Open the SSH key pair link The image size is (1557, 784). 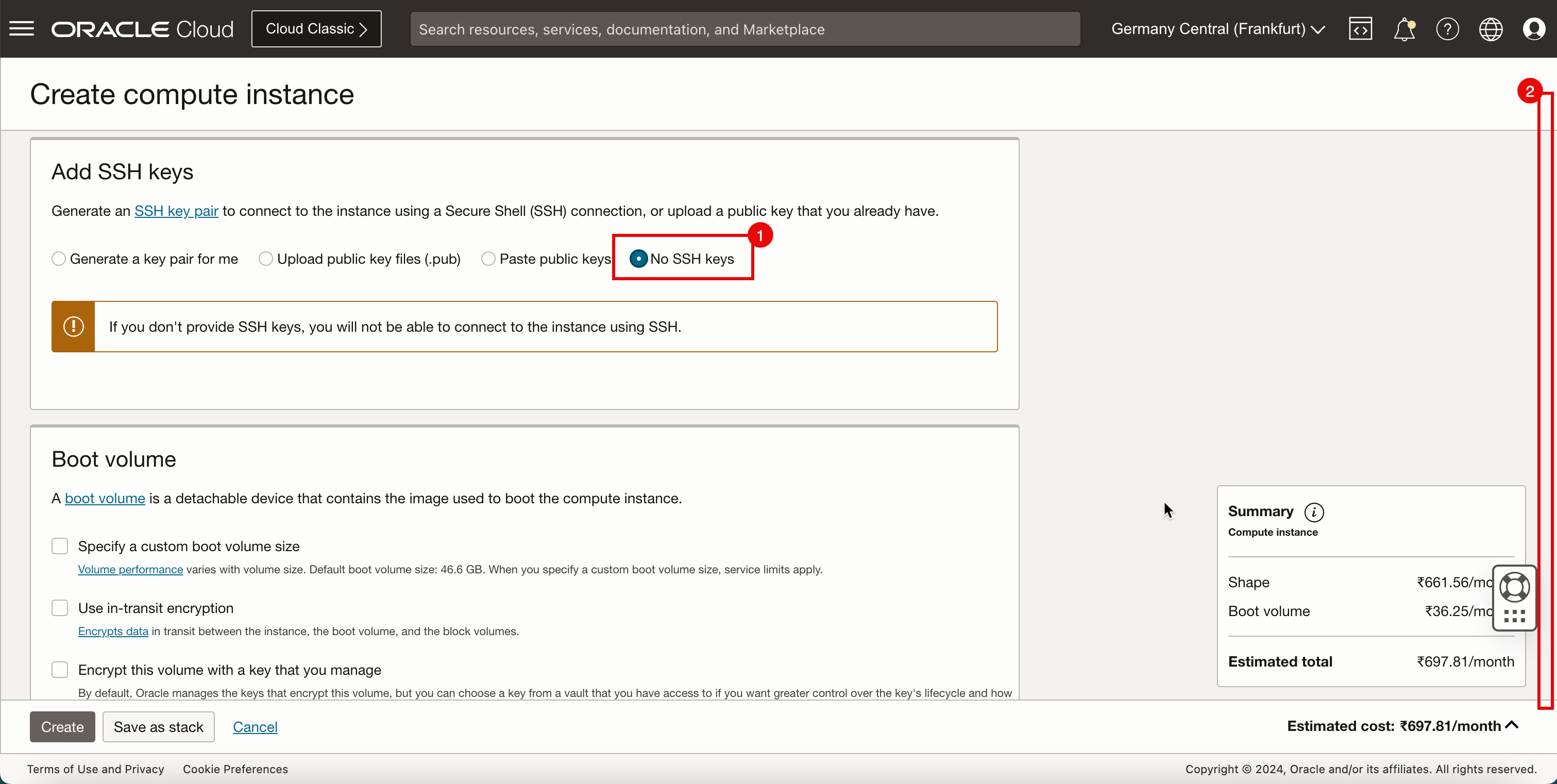[176, 211]
